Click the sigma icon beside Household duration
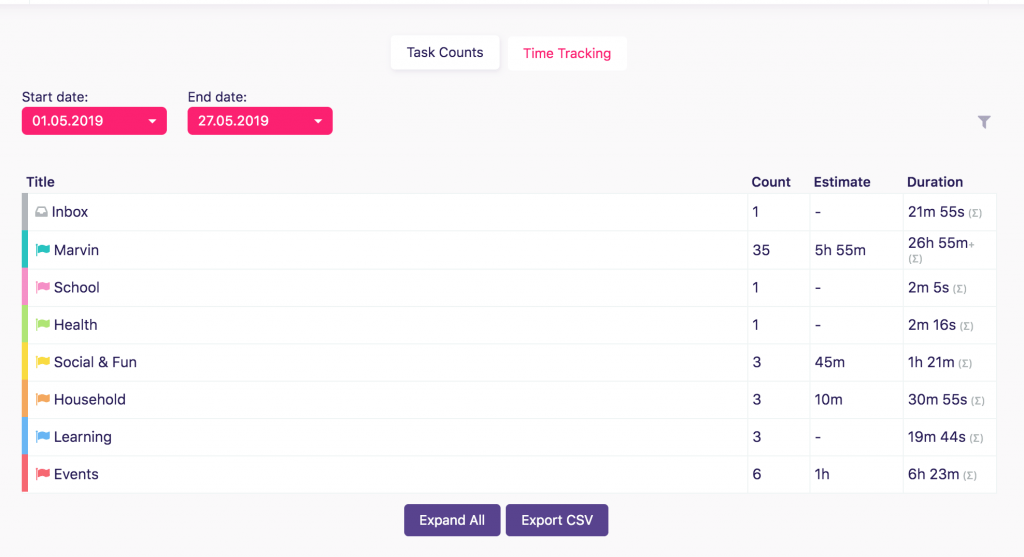This screenshot has width=1024, height=557. pyautogui.click(x=978, y=400)
